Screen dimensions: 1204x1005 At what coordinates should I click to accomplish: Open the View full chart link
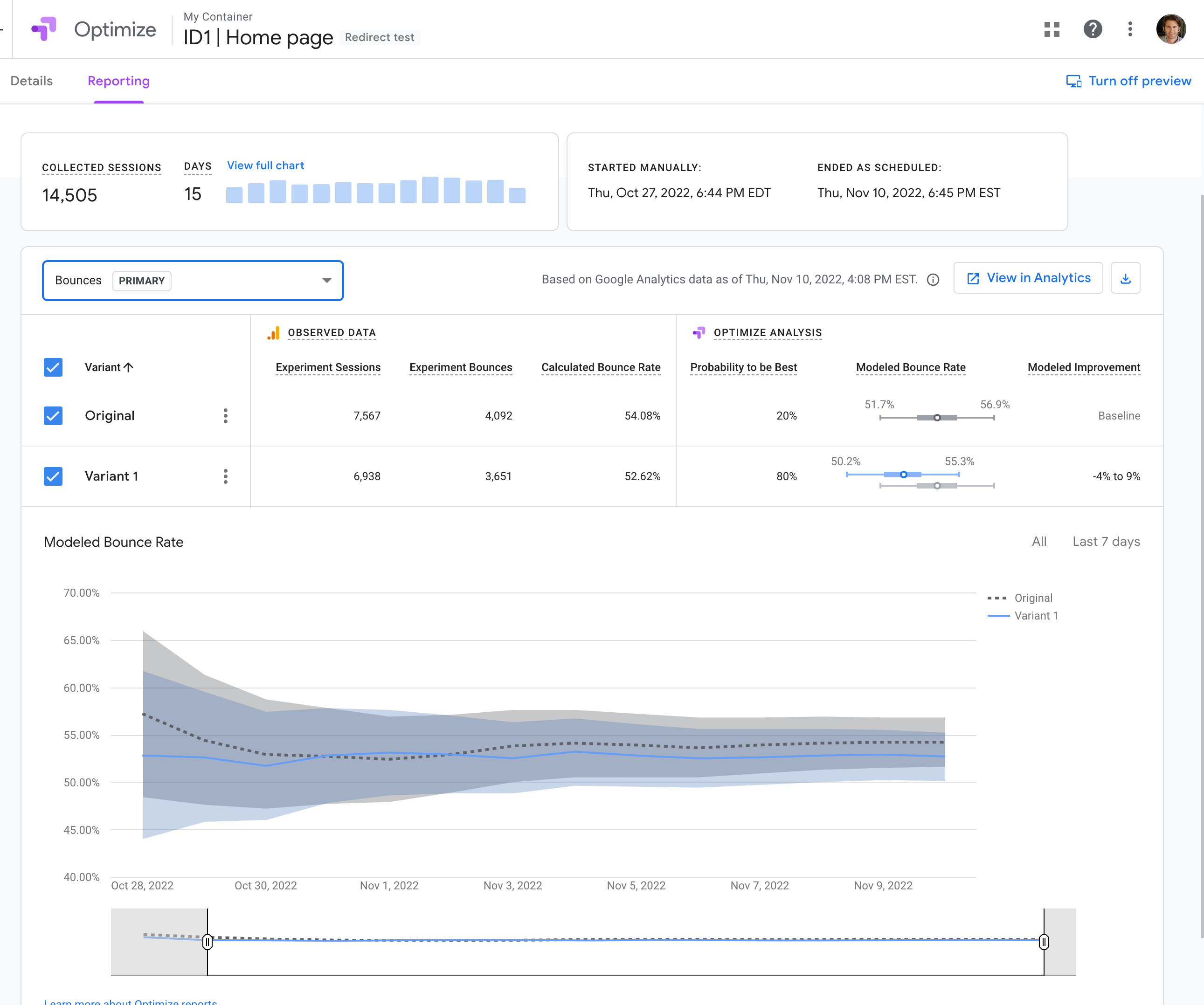[265, 165]
